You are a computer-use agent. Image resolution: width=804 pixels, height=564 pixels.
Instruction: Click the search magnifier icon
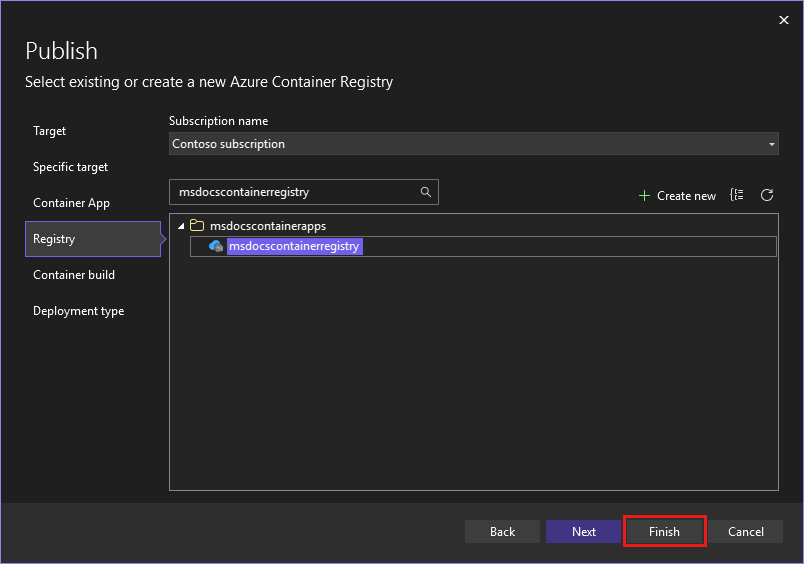(x=426, y=192)
